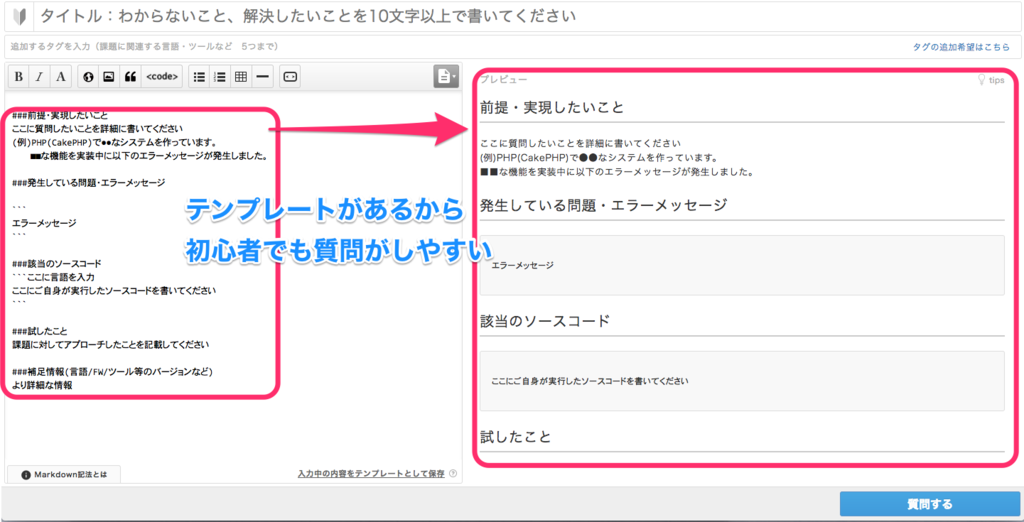Click the ###前提・実現したいこと line in editor
This screenshot has height=522, width=1024.
point(60,116)
